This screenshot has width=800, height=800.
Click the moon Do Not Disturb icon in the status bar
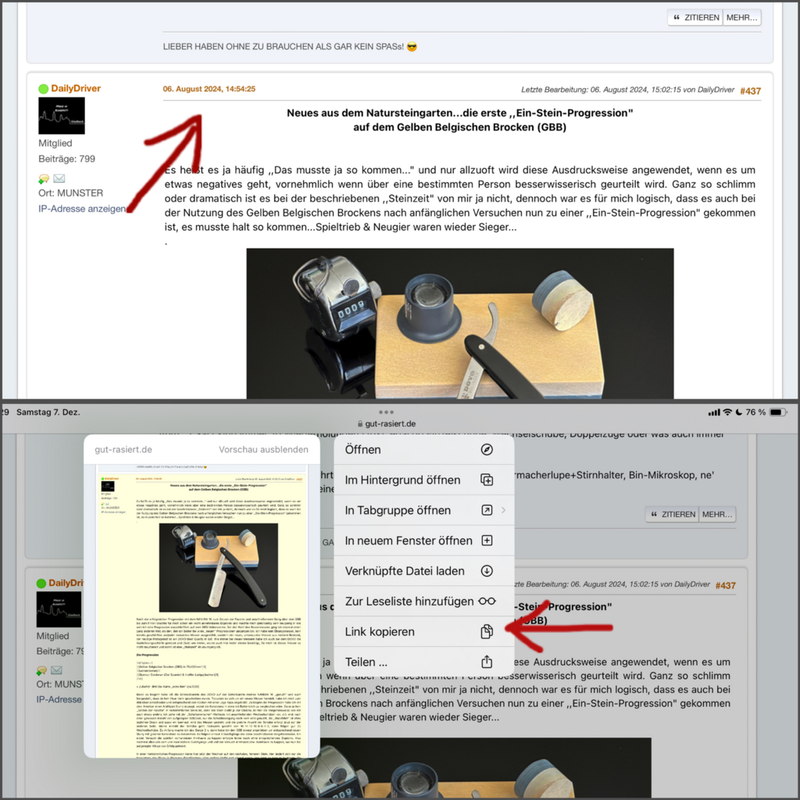739,412
